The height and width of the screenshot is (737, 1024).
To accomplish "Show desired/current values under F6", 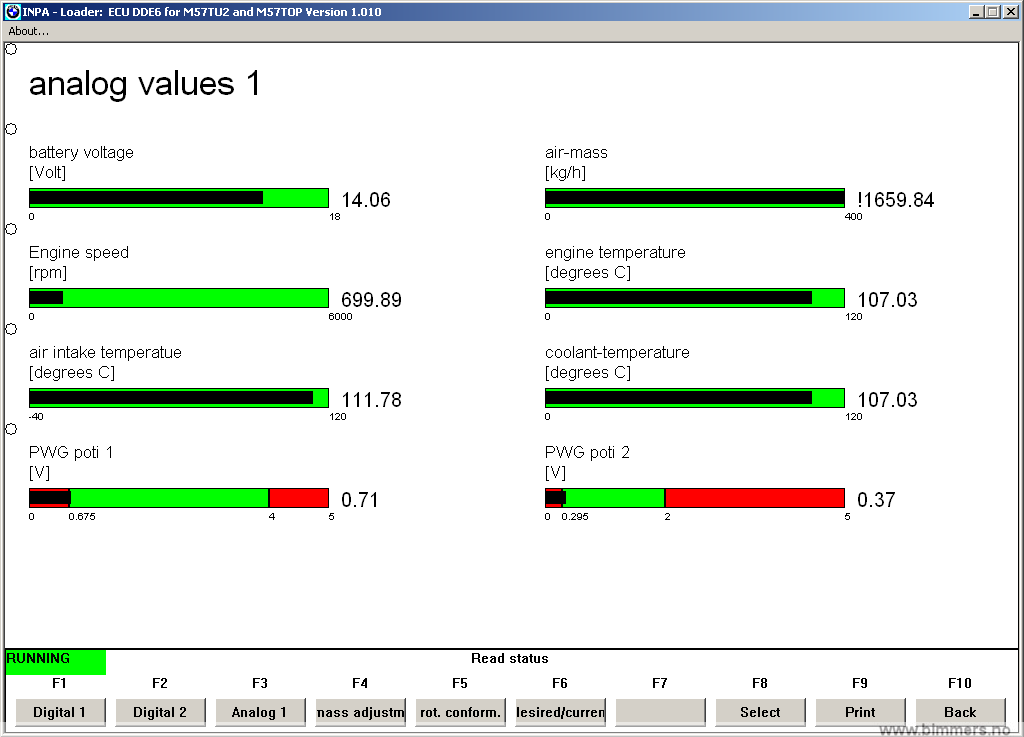I will click(560, 712).
